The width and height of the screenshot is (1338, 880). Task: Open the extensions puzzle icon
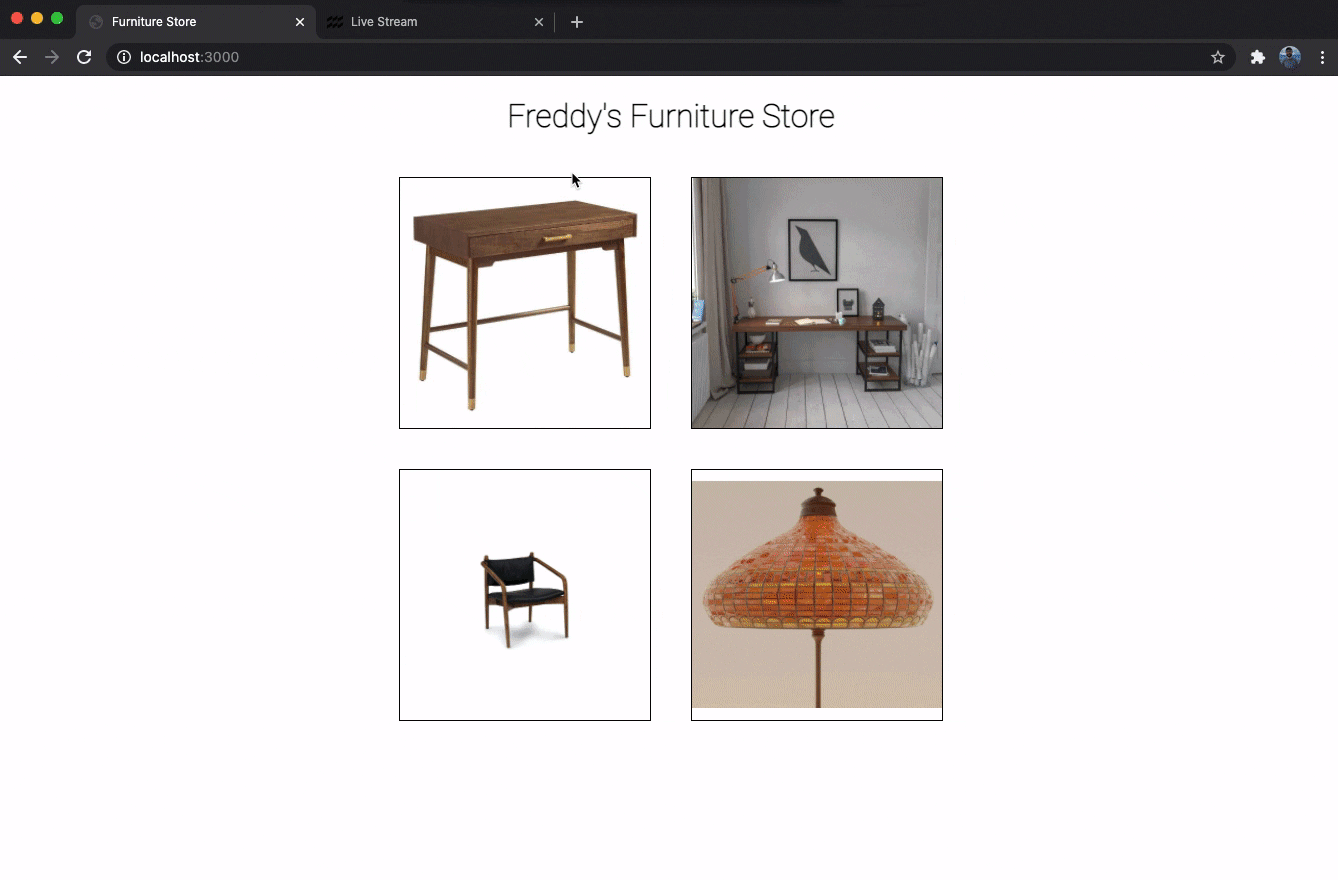pos(1258,57)
